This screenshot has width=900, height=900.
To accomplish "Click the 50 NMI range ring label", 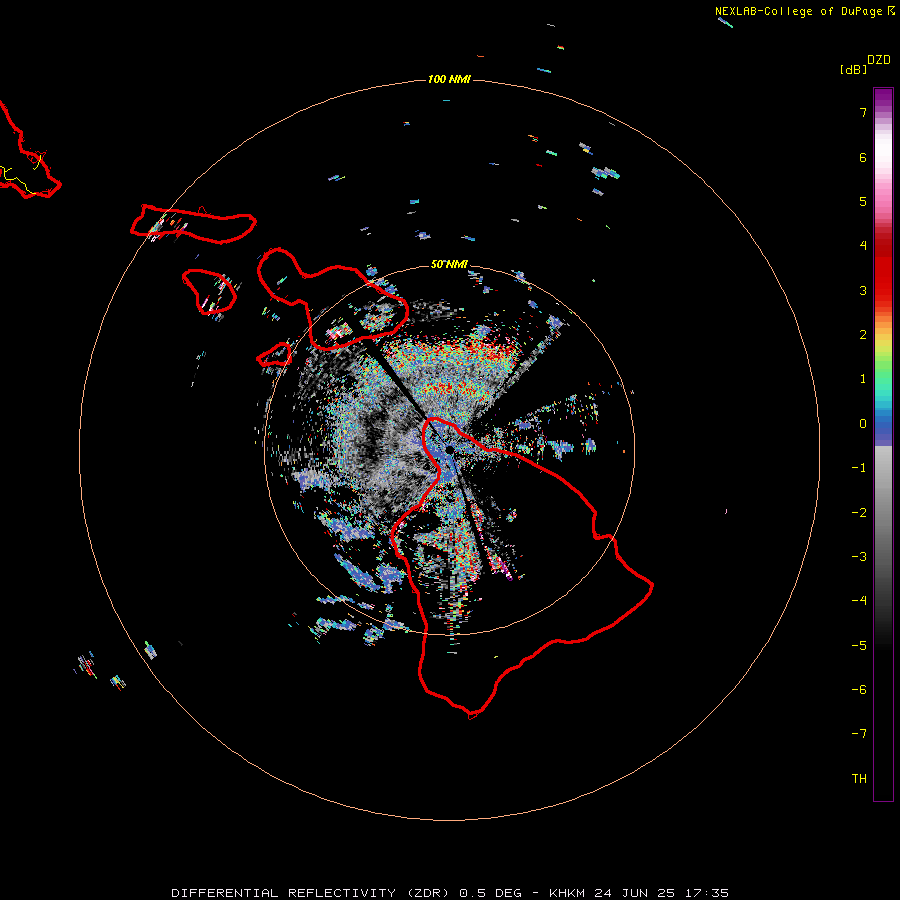I will point(449,264).
